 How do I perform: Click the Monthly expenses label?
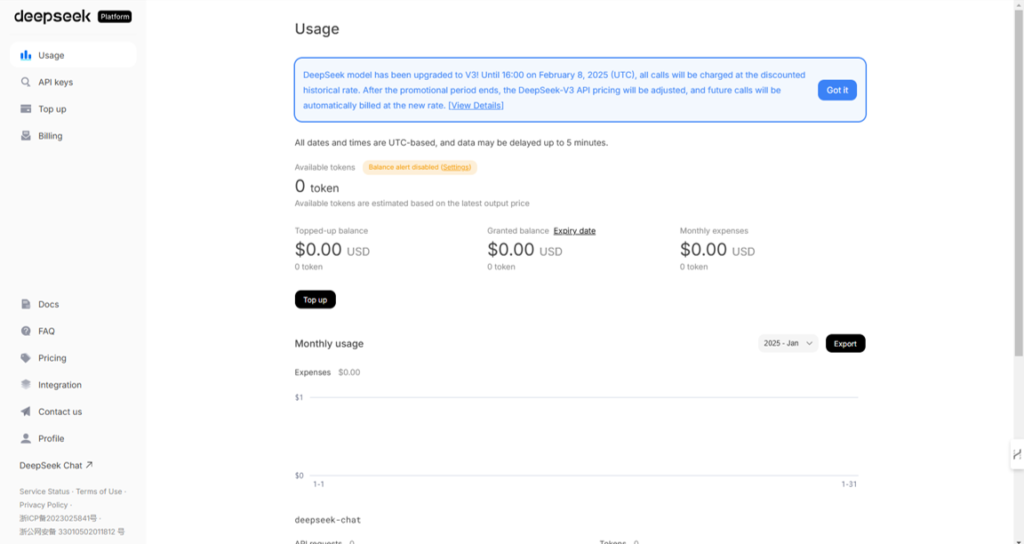coord(714,231)
